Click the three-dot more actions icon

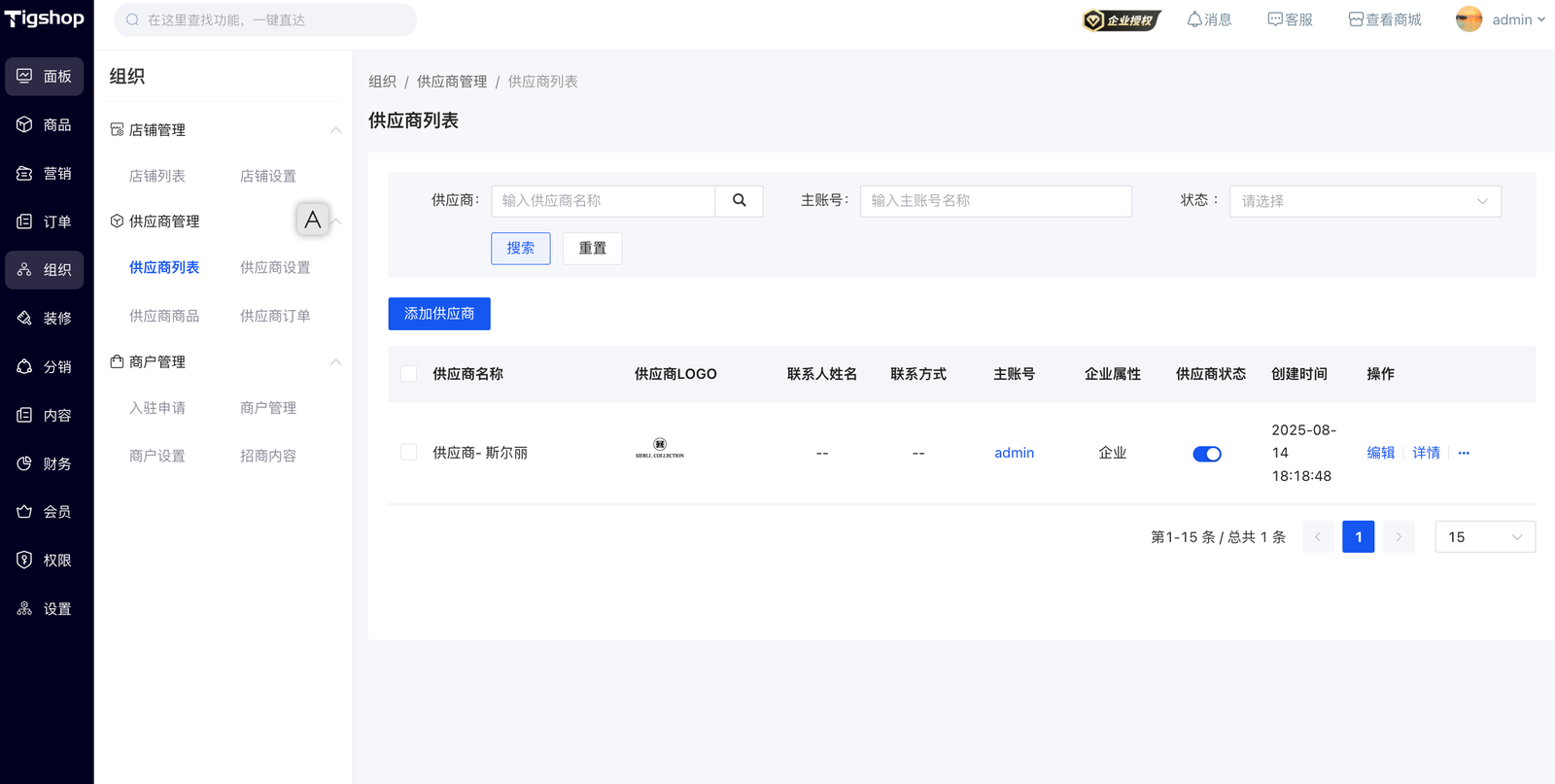pos(1464,454)
